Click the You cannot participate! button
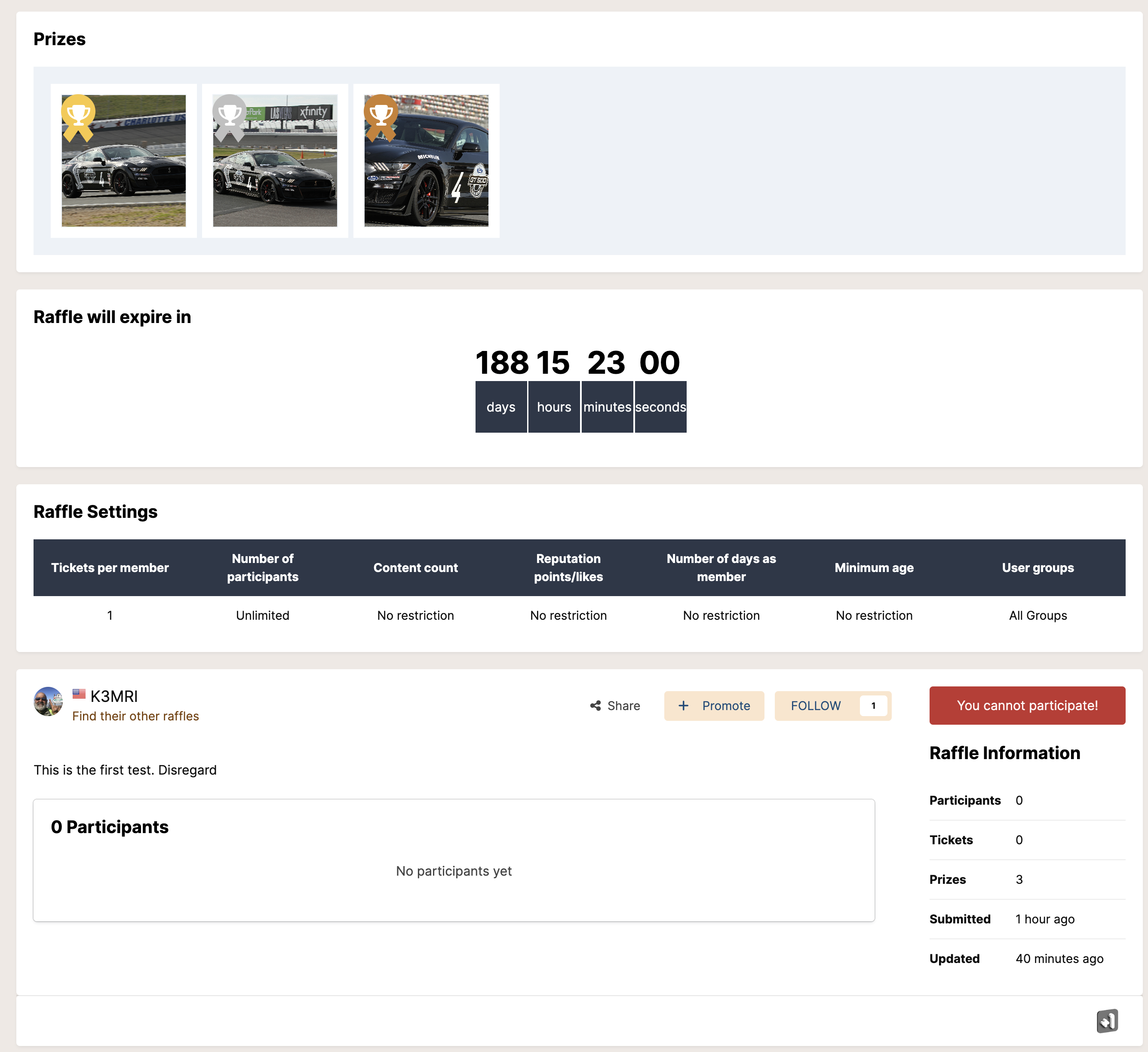 [1027, 705]
